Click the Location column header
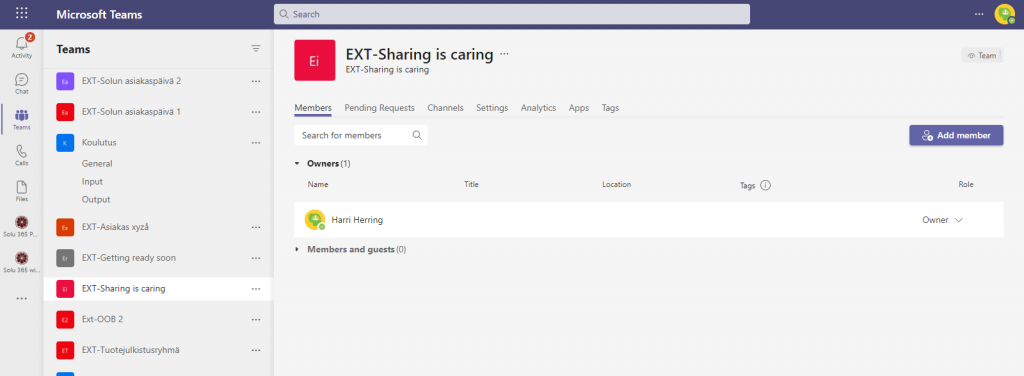The width and height of the screenshot is (1024, 376). (x=616, y=185)
